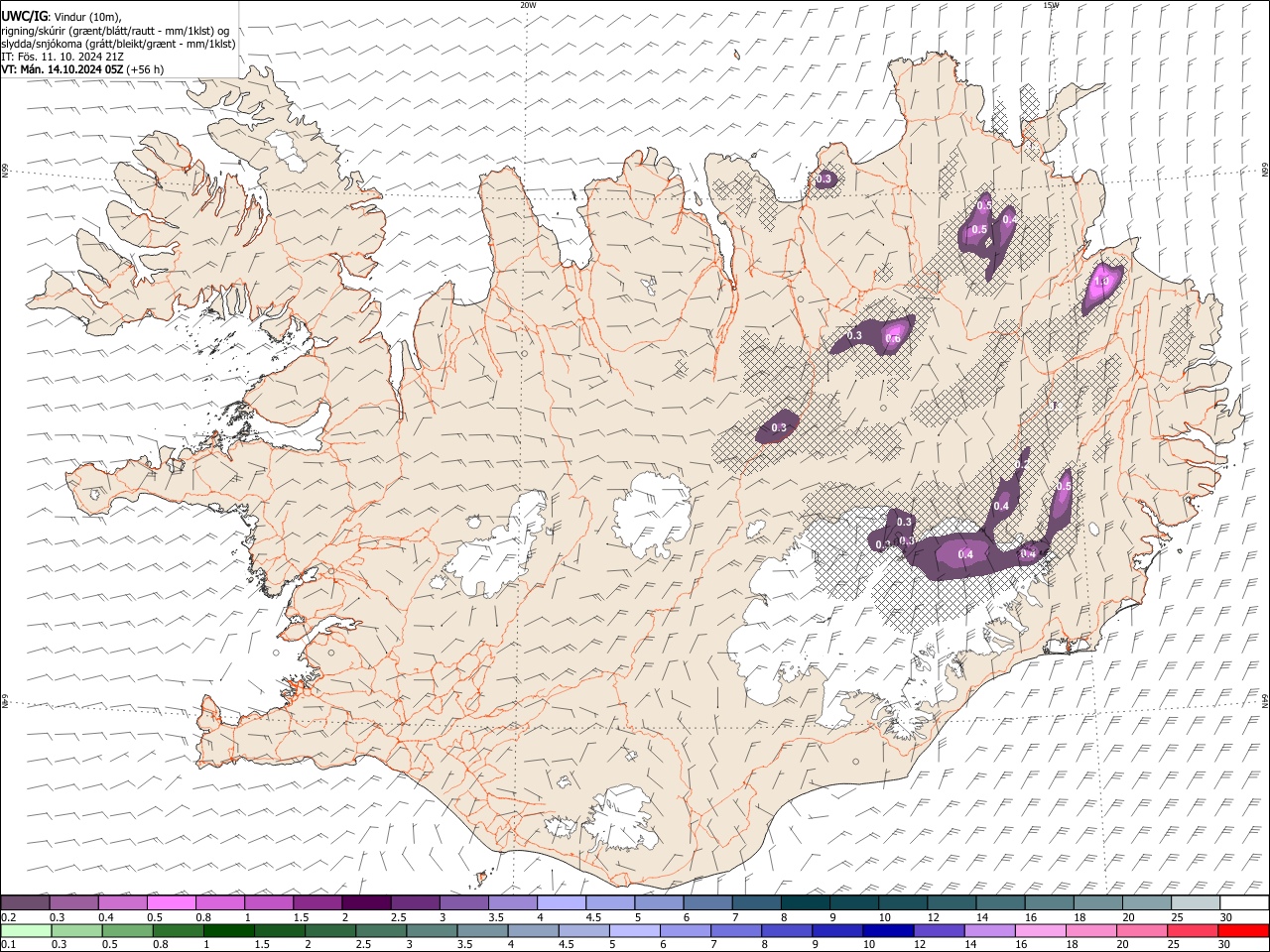Click the upper legend swatch labeled 4.5
This screenshot has width=1270, height=952.
pos(610,902)
